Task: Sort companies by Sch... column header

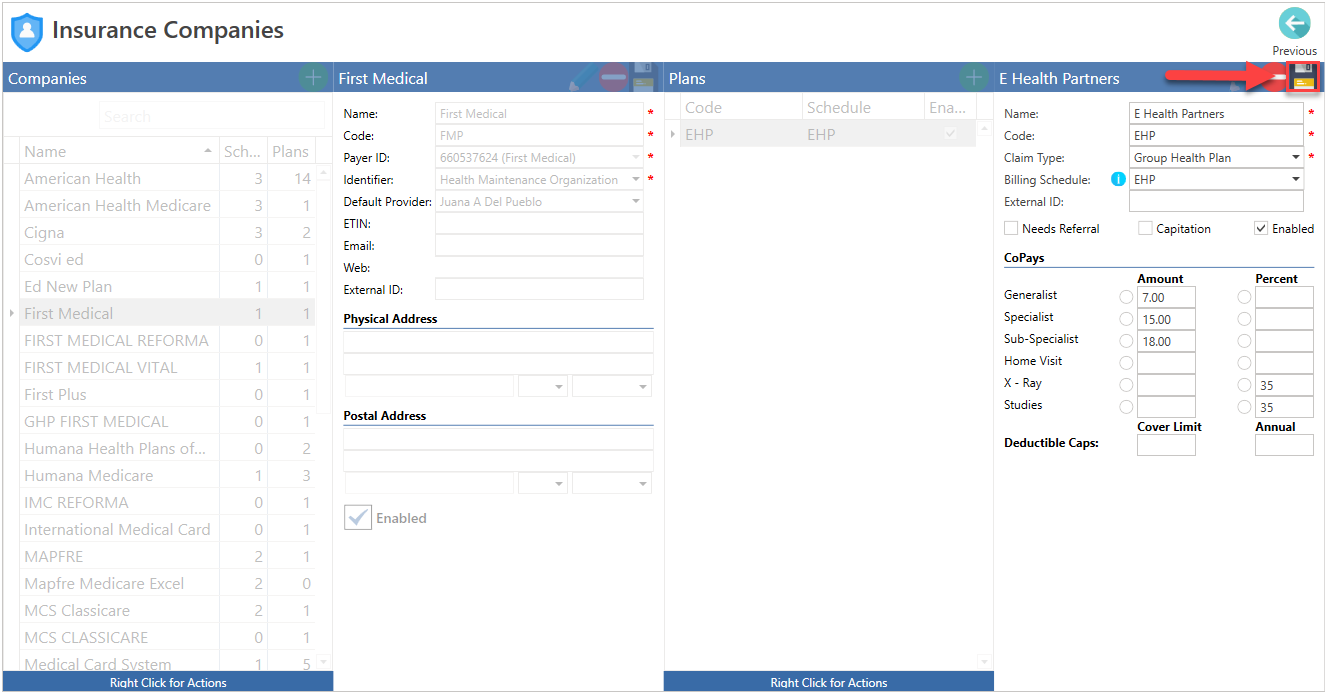Action: point(242,151)
